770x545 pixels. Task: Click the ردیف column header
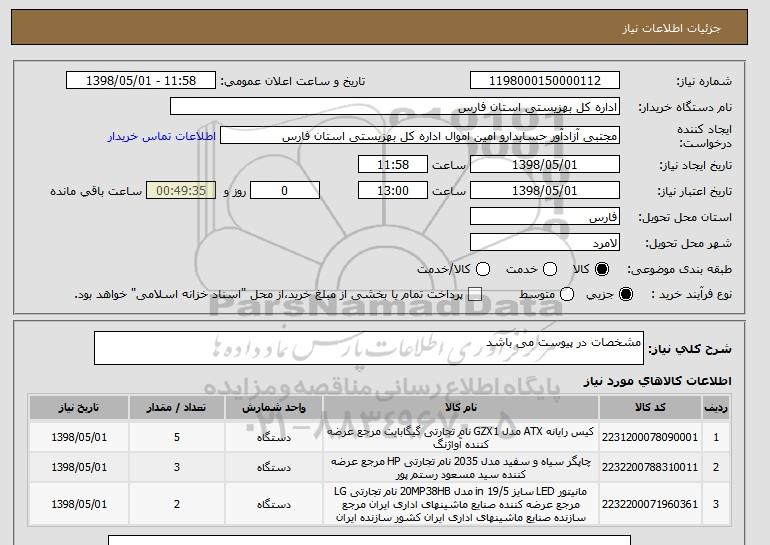(x=716, y=408)
